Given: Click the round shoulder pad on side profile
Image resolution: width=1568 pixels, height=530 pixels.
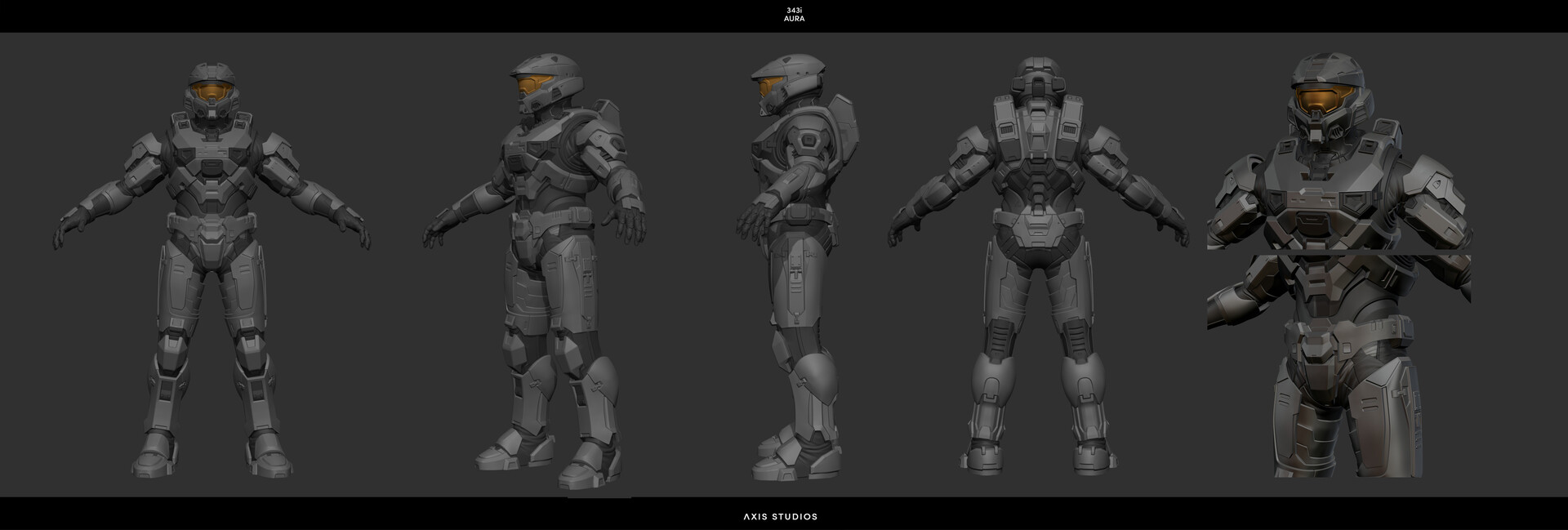Looking at the screenshot, I should pos(808,140).
